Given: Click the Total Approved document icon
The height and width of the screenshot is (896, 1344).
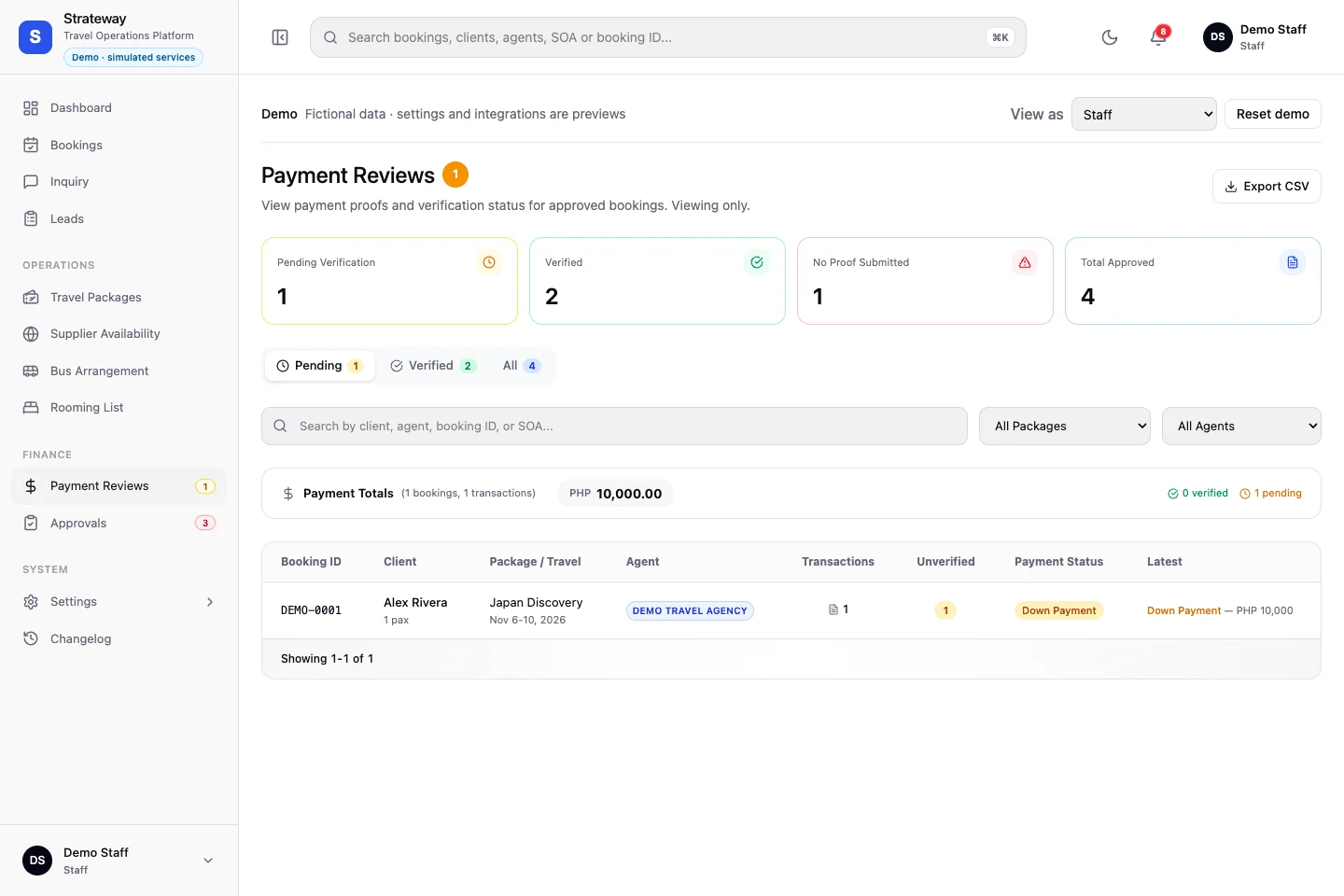Looking at the screenshot, I should [1293, 262].
